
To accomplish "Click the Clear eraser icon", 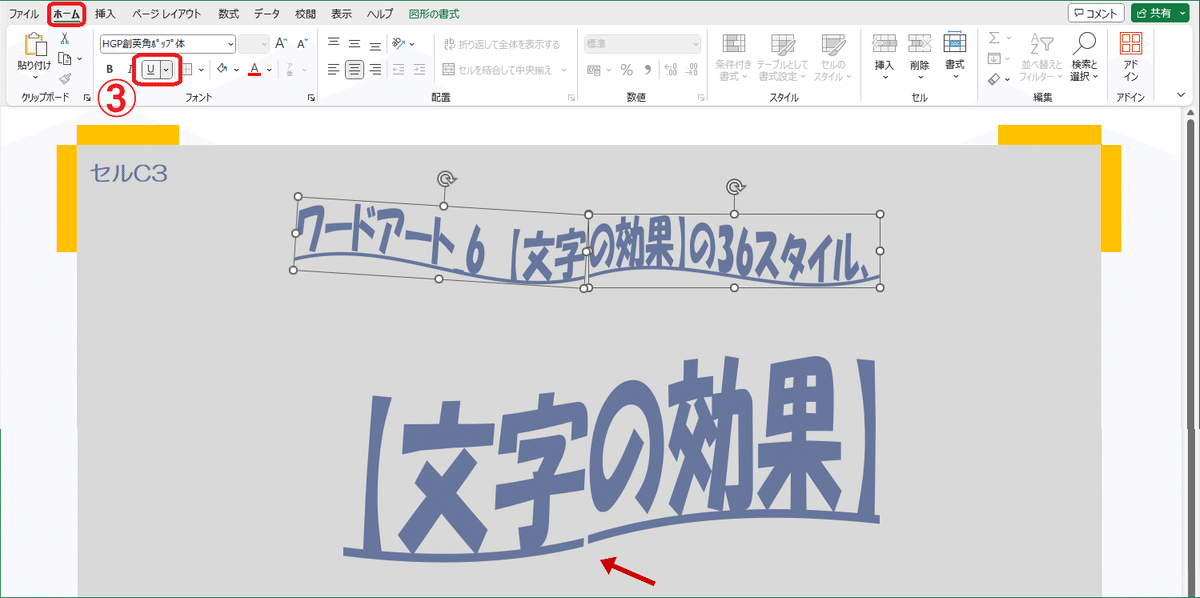I will click(994, 78).
